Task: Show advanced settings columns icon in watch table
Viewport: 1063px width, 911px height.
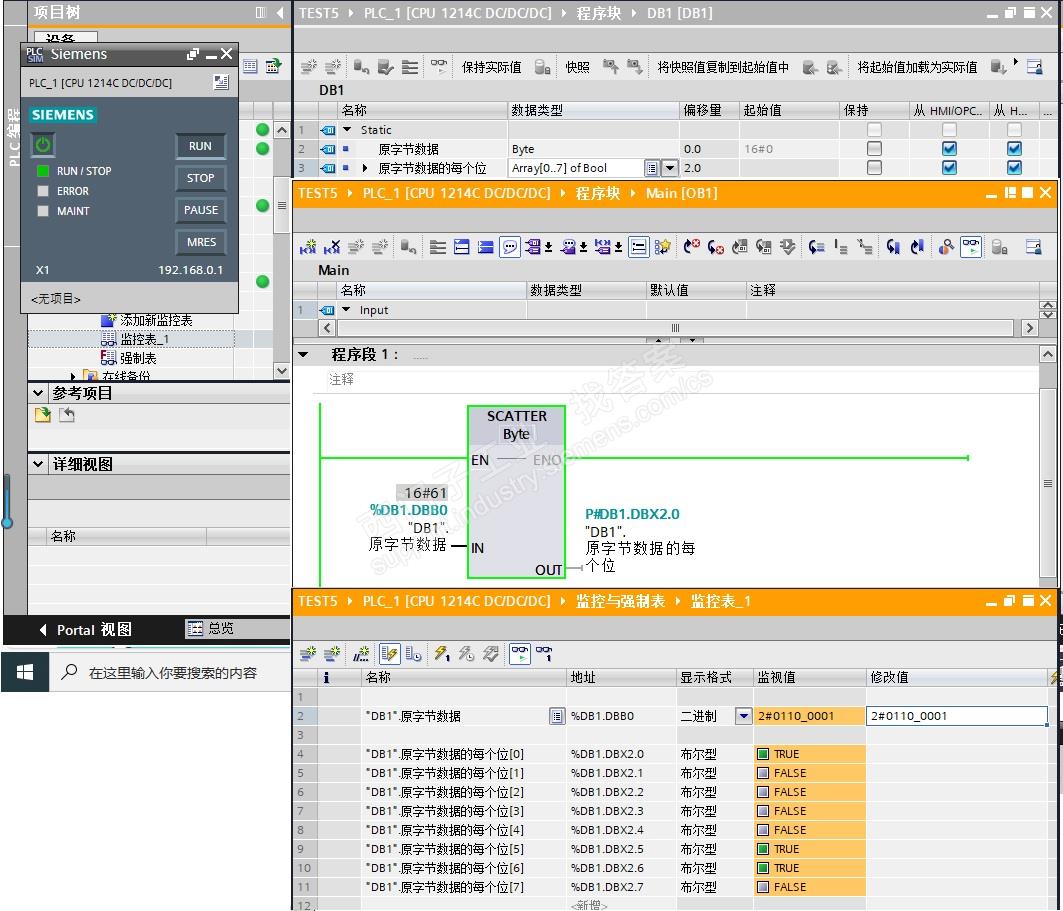Action: tap(414, 653)
